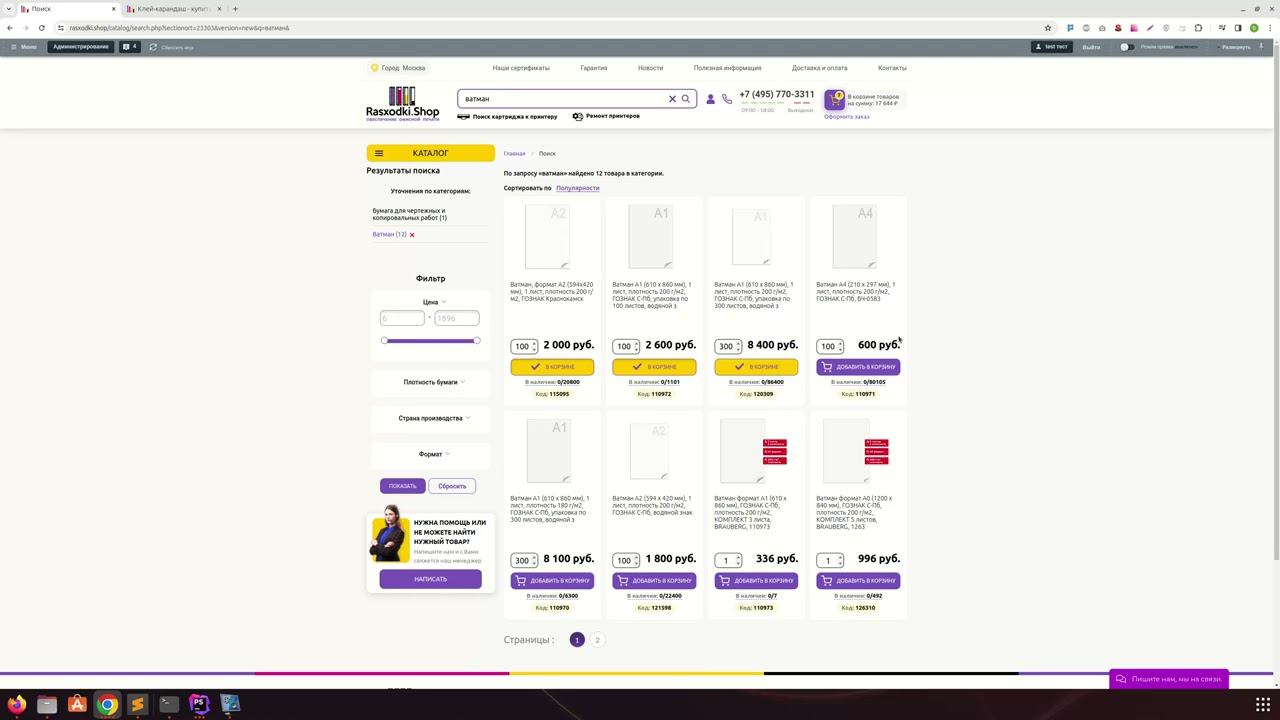
Task: Clear the search field with the X icon
Action: pyautogui.click(x=672, y=99)
